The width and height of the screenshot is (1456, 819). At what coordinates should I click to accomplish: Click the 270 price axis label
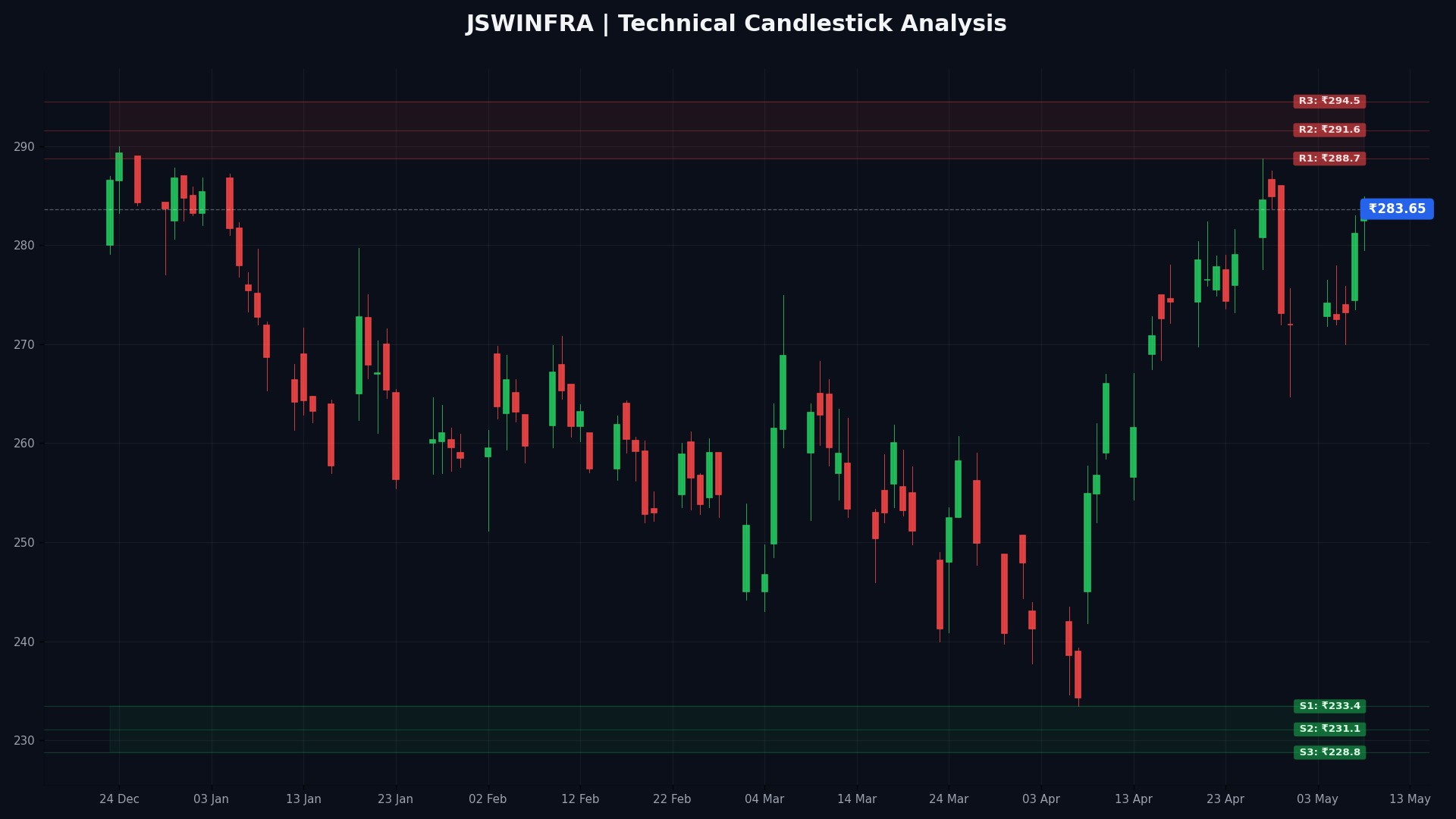point(24,345)
